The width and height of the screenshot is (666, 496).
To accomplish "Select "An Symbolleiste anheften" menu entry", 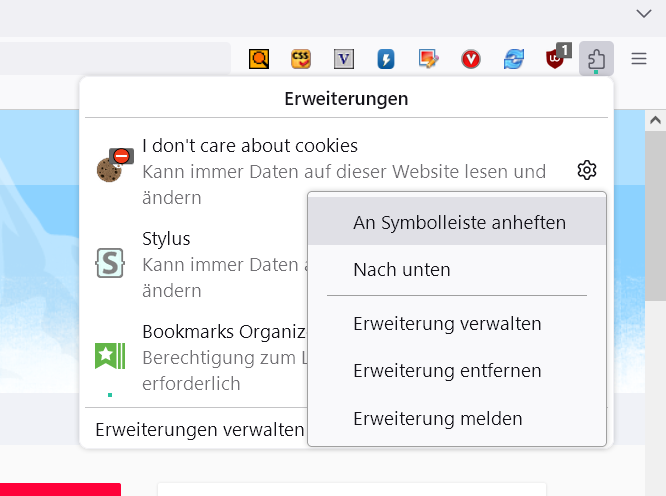I will (x=459, y=222).
